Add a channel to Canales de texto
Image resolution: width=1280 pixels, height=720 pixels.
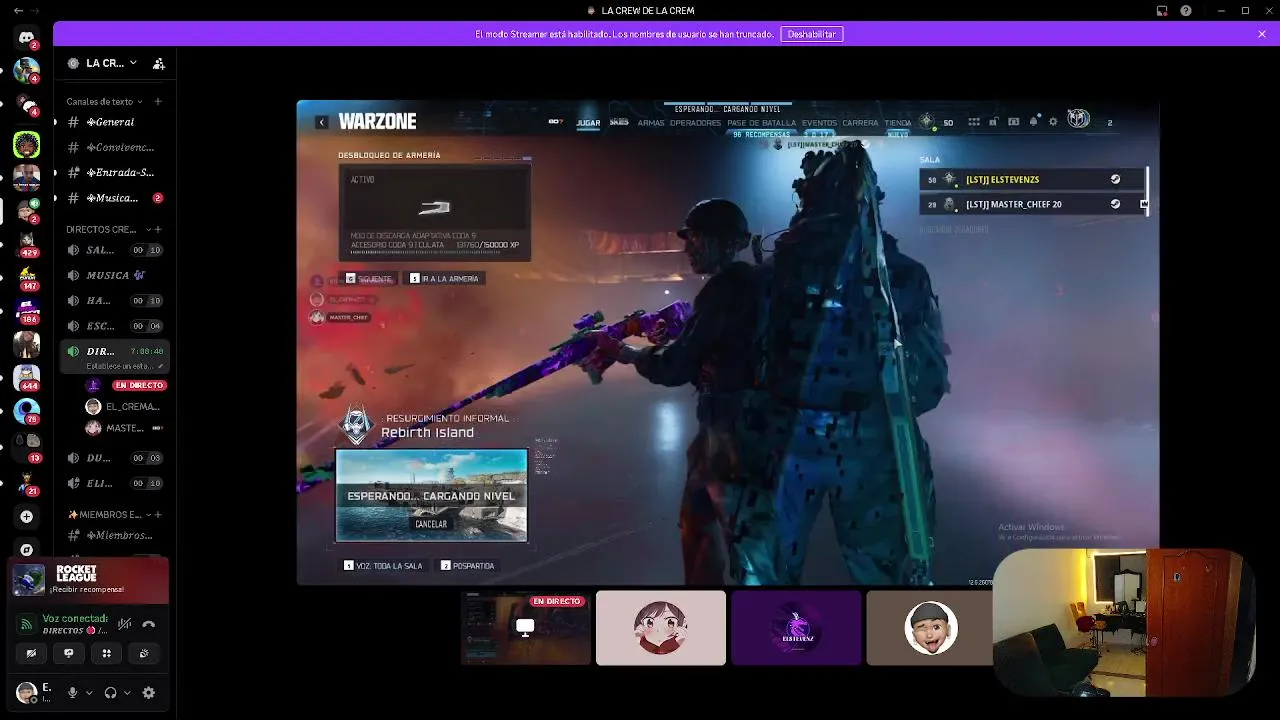[x=157, y=101]
